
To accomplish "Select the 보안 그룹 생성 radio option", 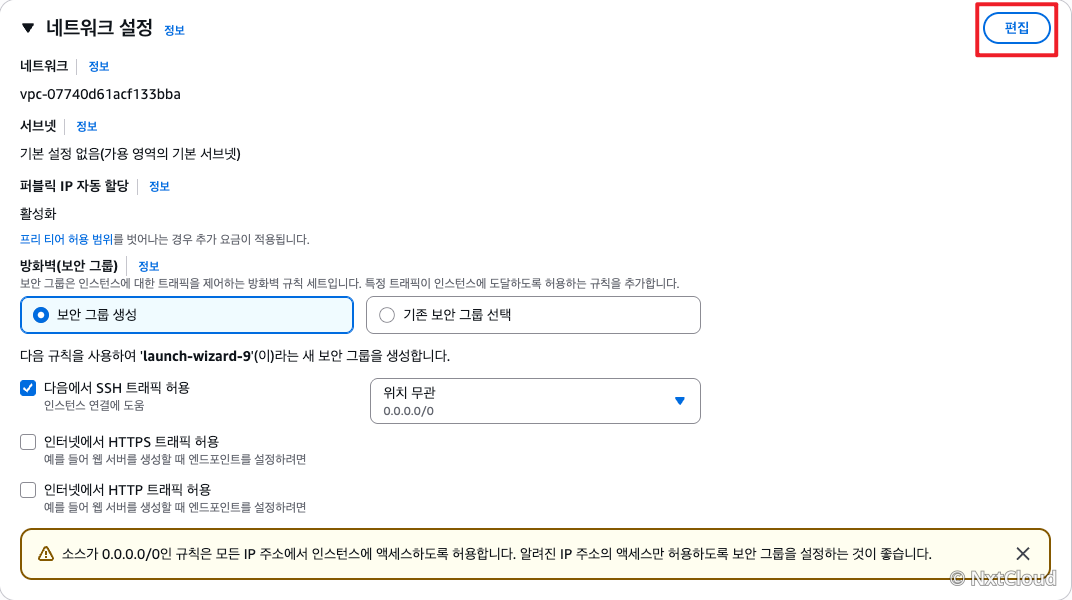I will pos(187,315).
